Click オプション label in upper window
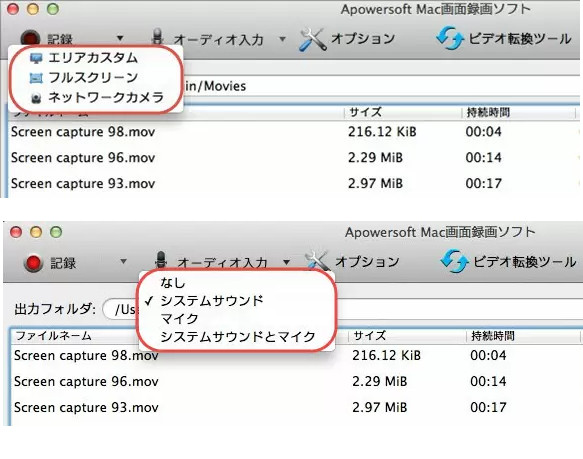Viewport: 583px width, 459px height. [363, 38]
